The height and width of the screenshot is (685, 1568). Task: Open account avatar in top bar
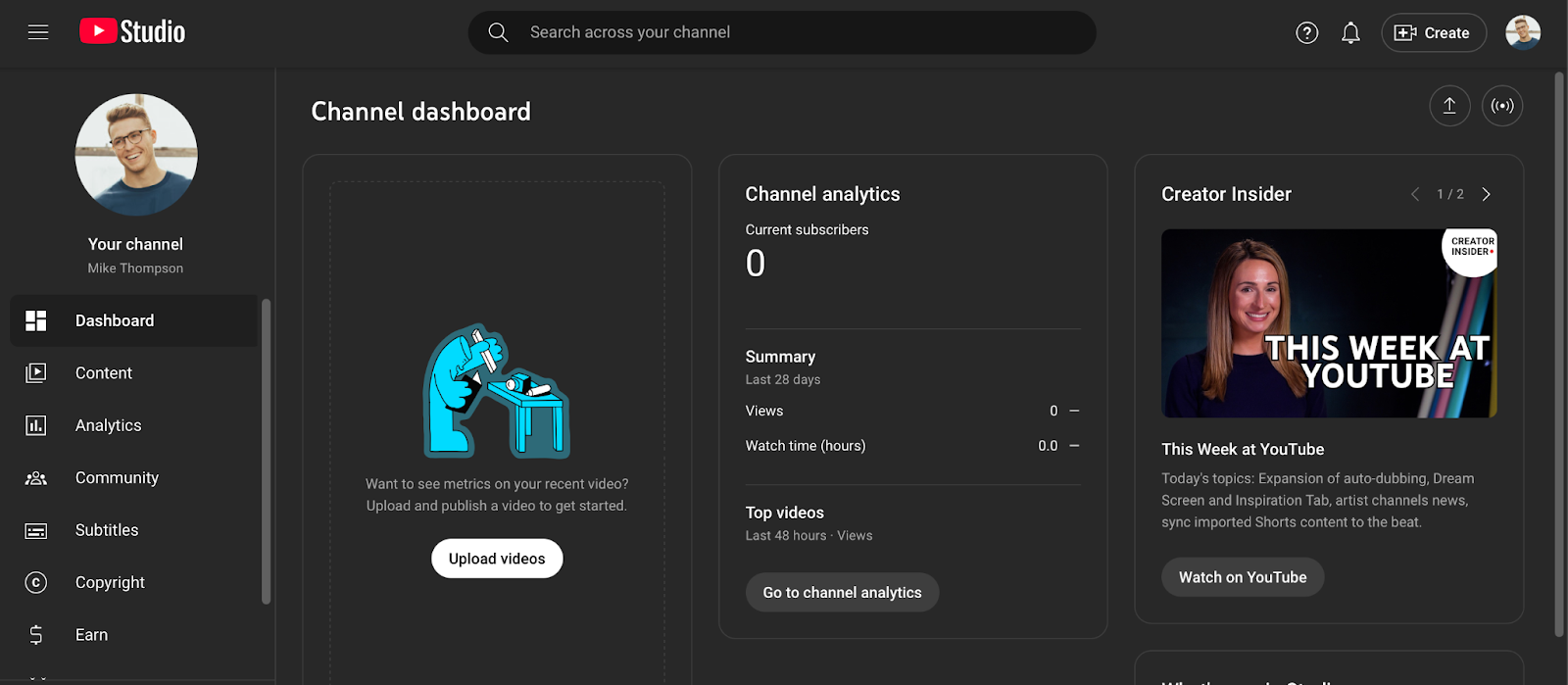coord(1523,32)
